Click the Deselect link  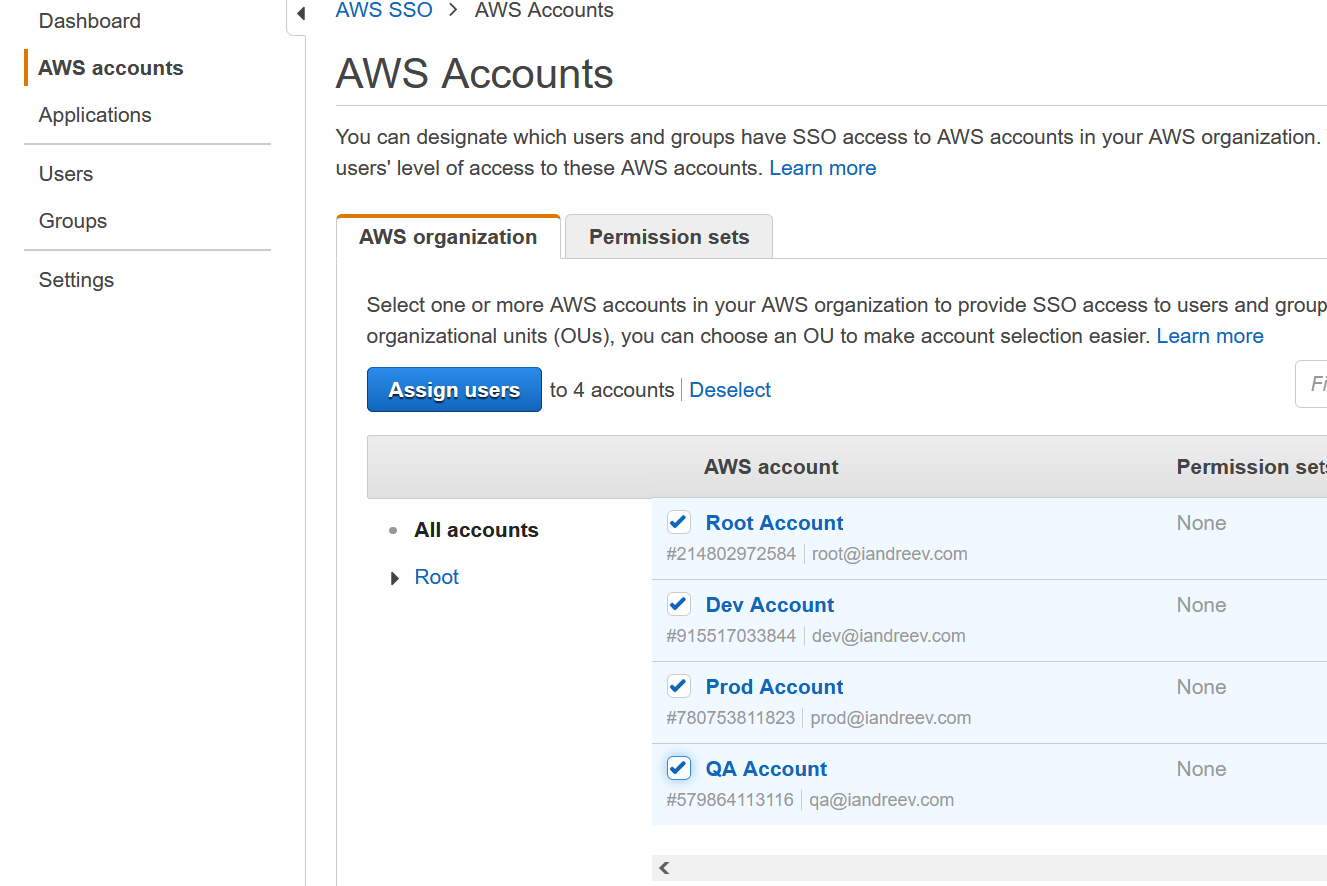(730, 390)
